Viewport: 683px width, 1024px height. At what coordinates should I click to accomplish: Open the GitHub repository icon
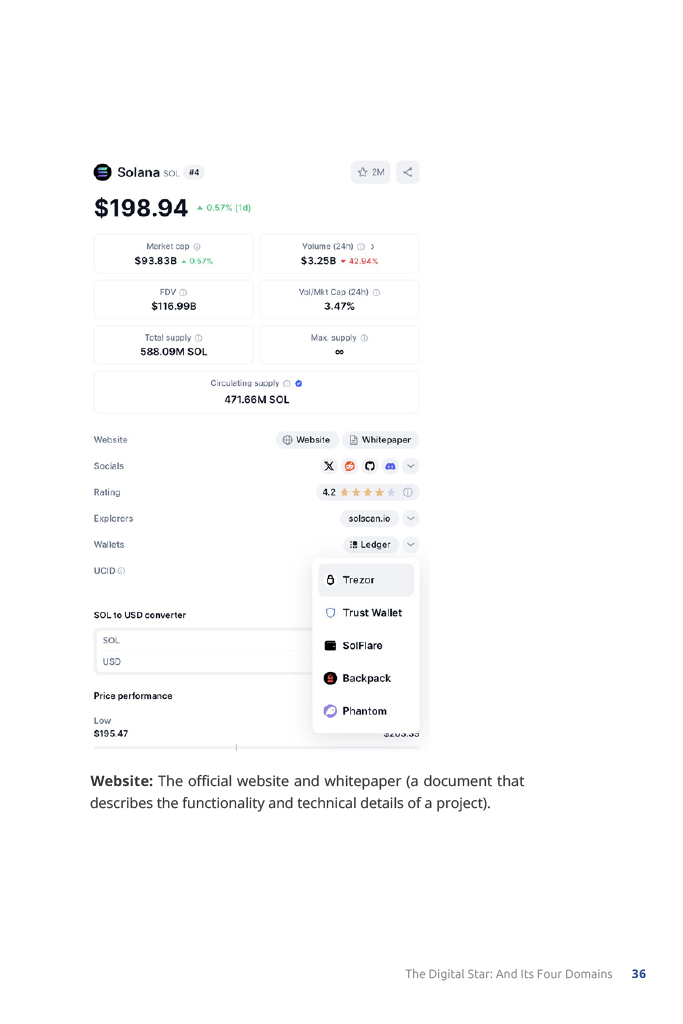370,466
